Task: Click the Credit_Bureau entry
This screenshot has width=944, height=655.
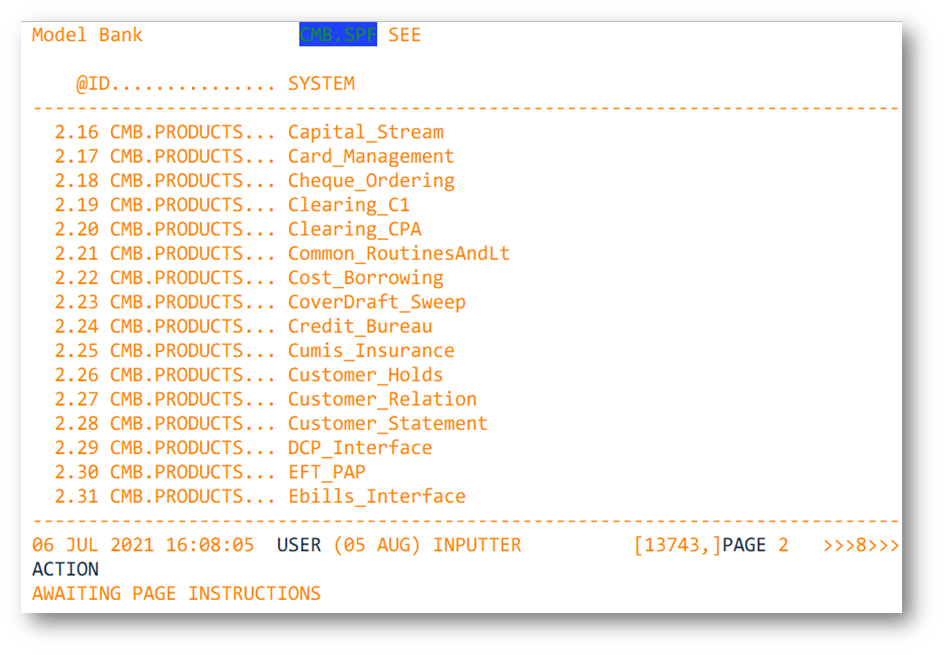Action: coord(360,326)
